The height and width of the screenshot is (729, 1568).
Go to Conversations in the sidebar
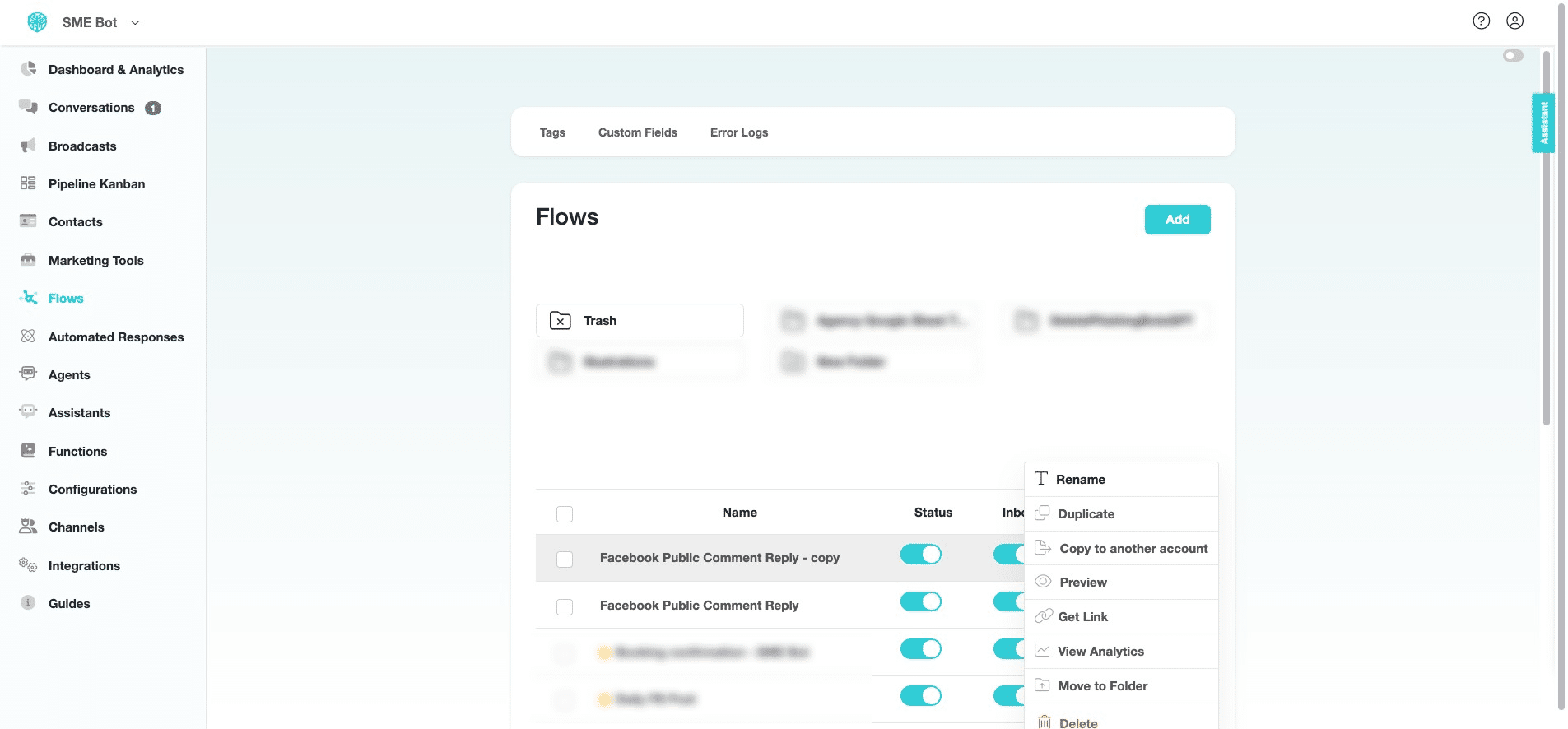pyautogui.click(x=91, y=108)
